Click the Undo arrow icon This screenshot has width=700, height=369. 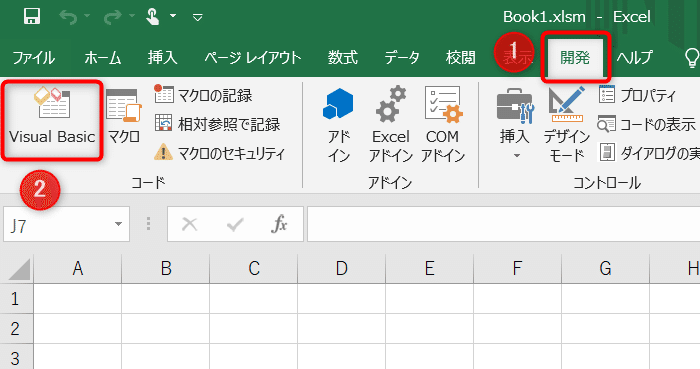click(x=68, y=17)
